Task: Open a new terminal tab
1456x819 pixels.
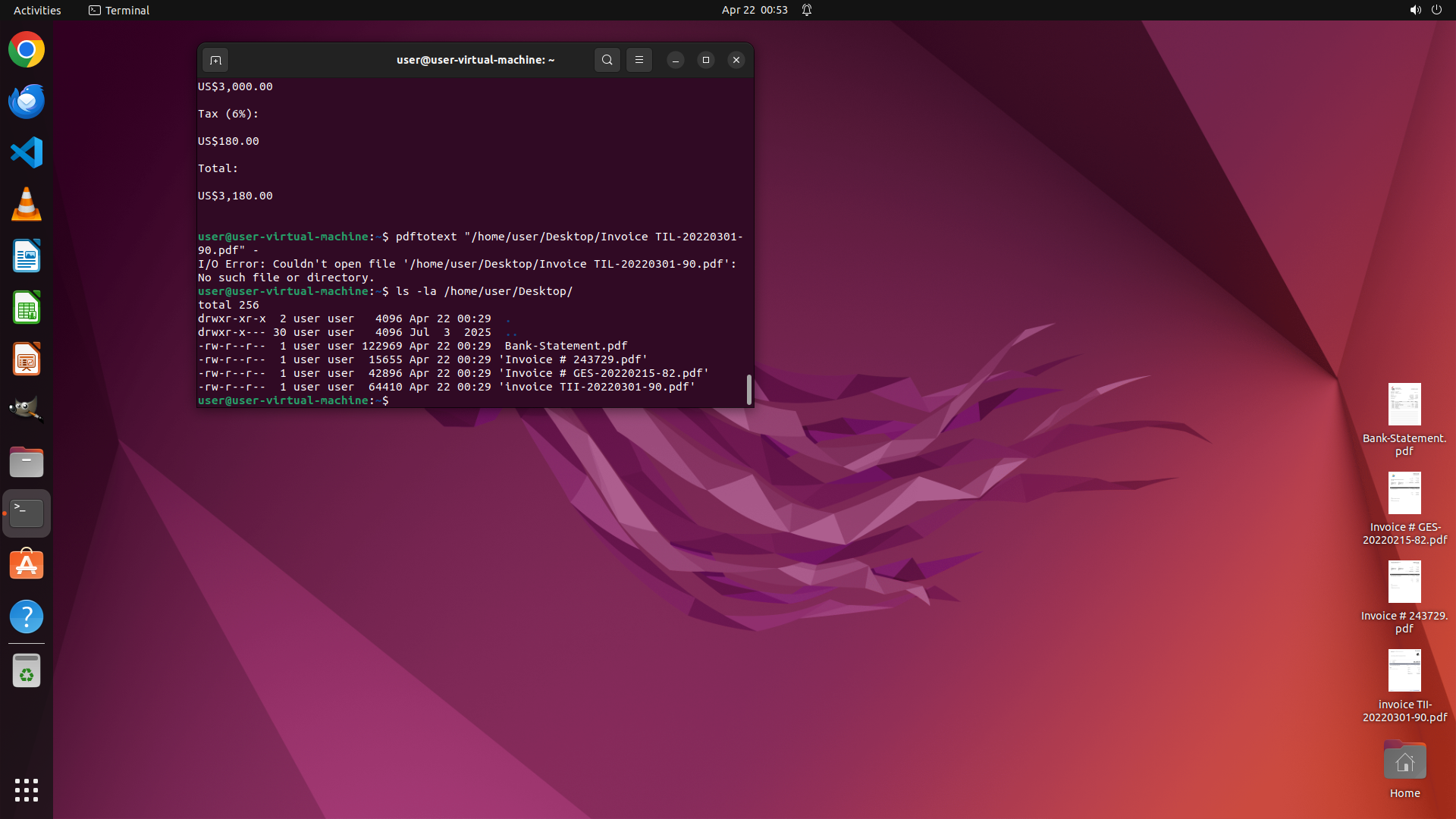Action: click(x=215, y=60)
